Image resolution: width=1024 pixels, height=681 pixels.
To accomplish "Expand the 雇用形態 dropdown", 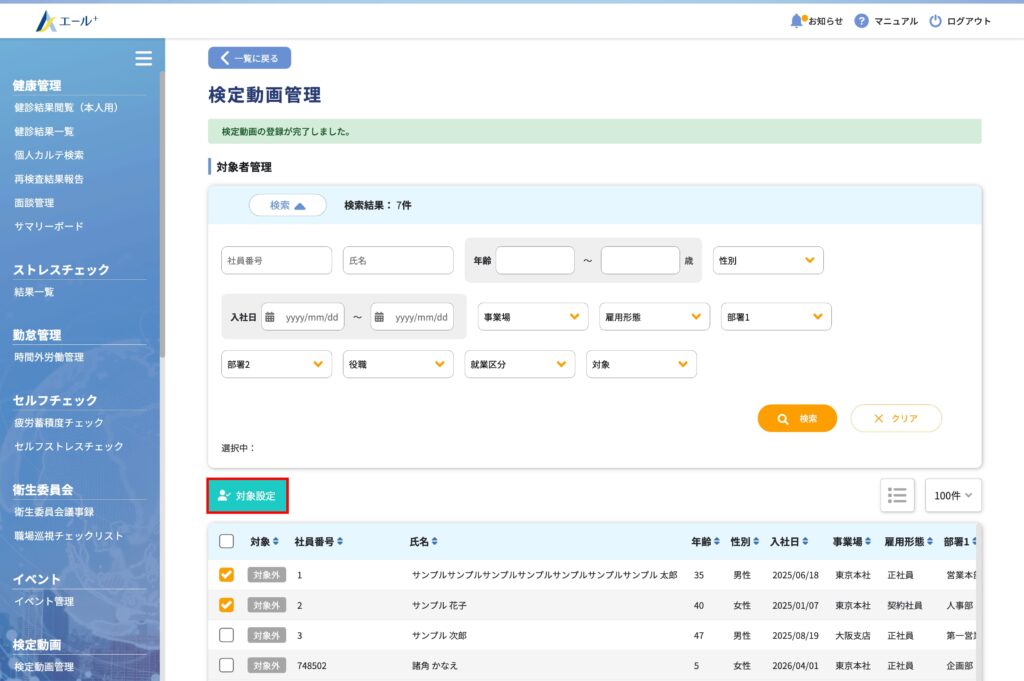I will [654, 317].
